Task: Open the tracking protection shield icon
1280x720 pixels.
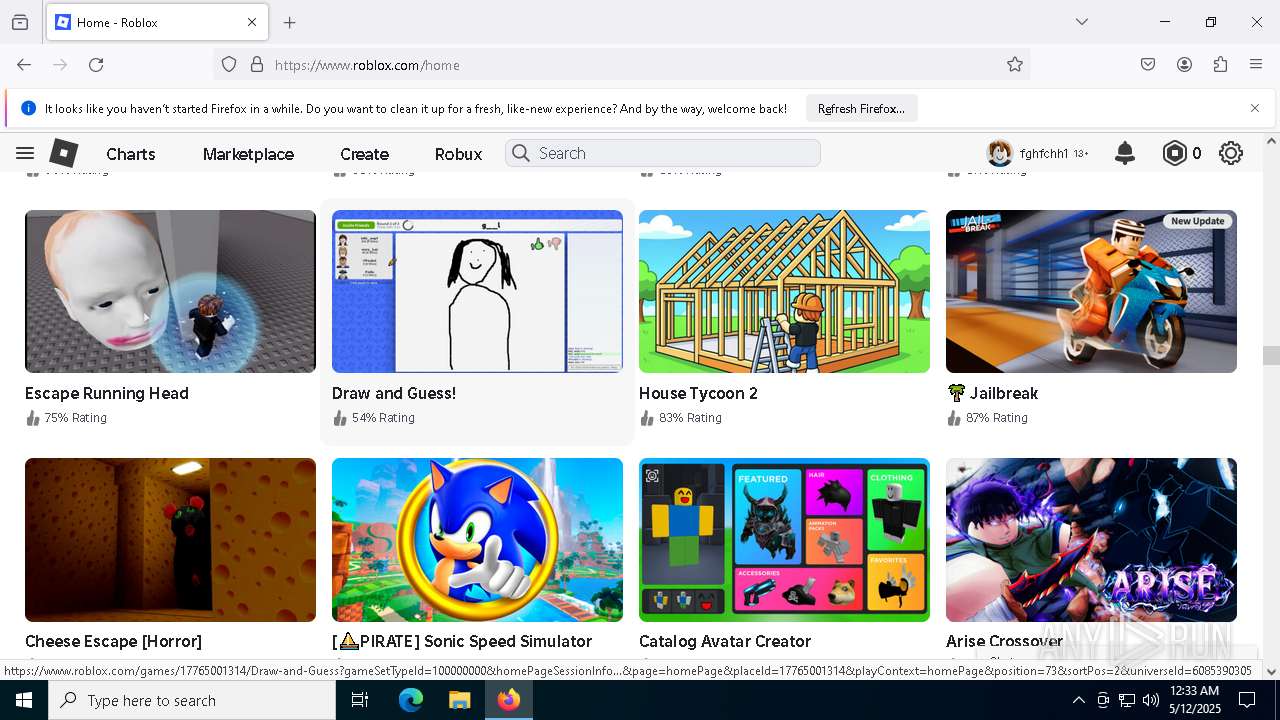Action: tap(229, 65)
